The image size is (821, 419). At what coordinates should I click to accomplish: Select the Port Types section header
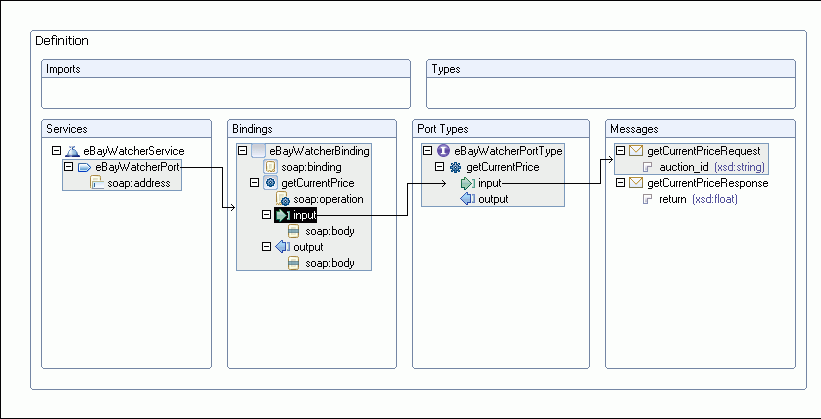(501, 129)
